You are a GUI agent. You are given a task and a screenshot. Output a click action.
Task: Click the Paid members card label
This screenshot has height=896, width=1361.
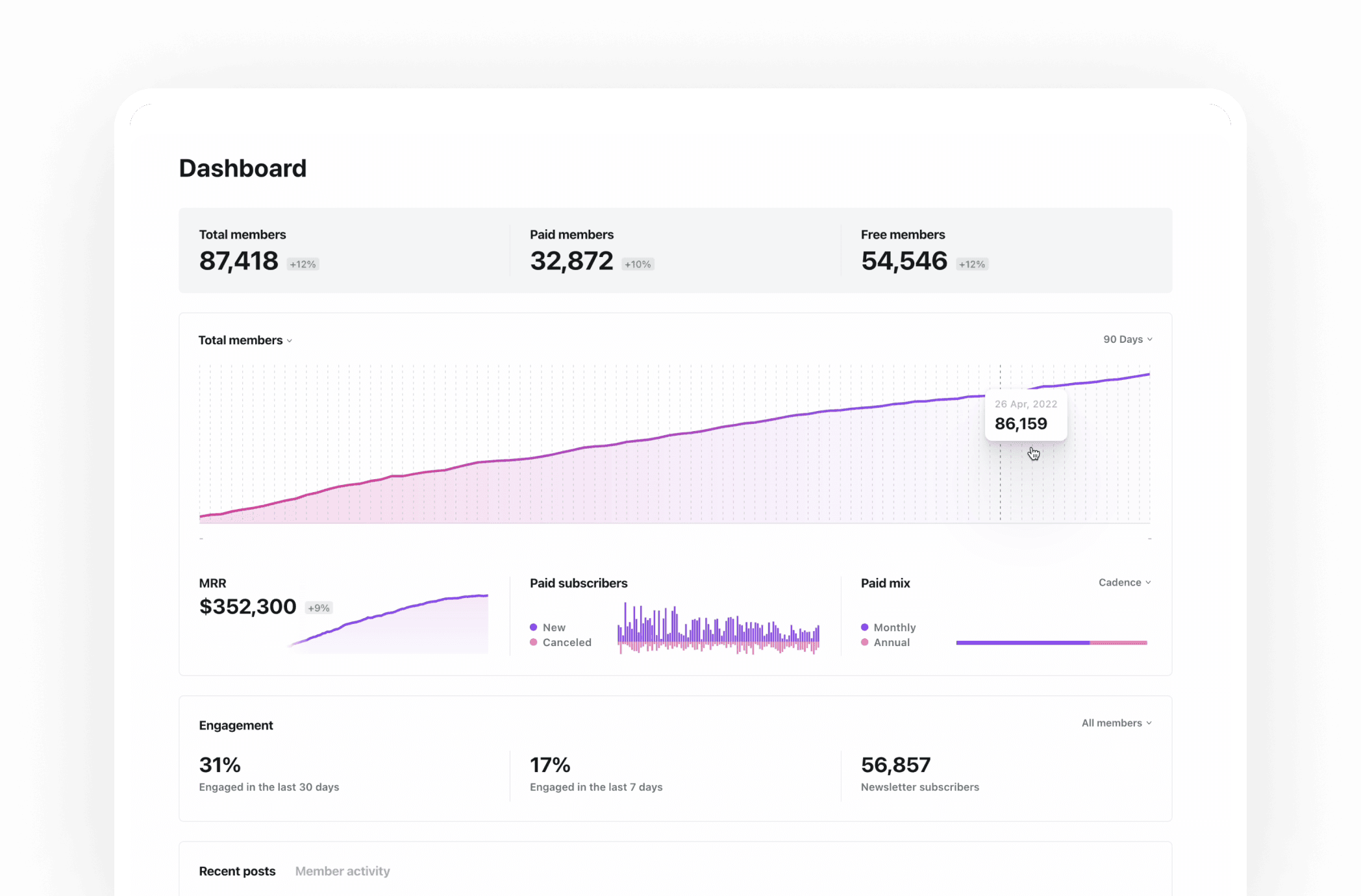[x=571, y=234]
